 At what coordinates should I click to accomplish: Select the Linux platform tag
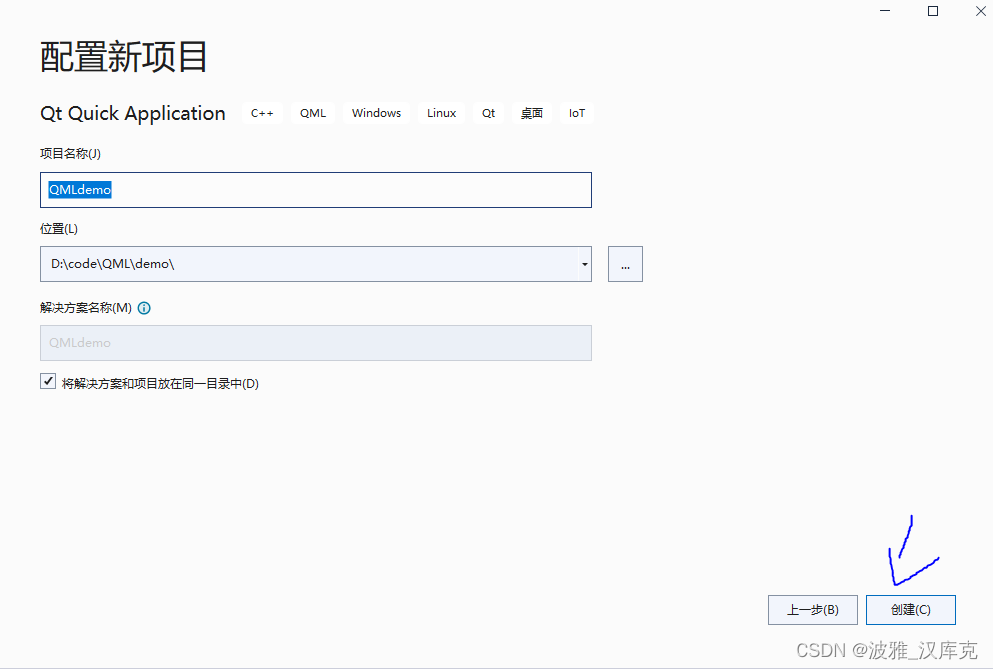pyautogui.click(x=441, y=113)
